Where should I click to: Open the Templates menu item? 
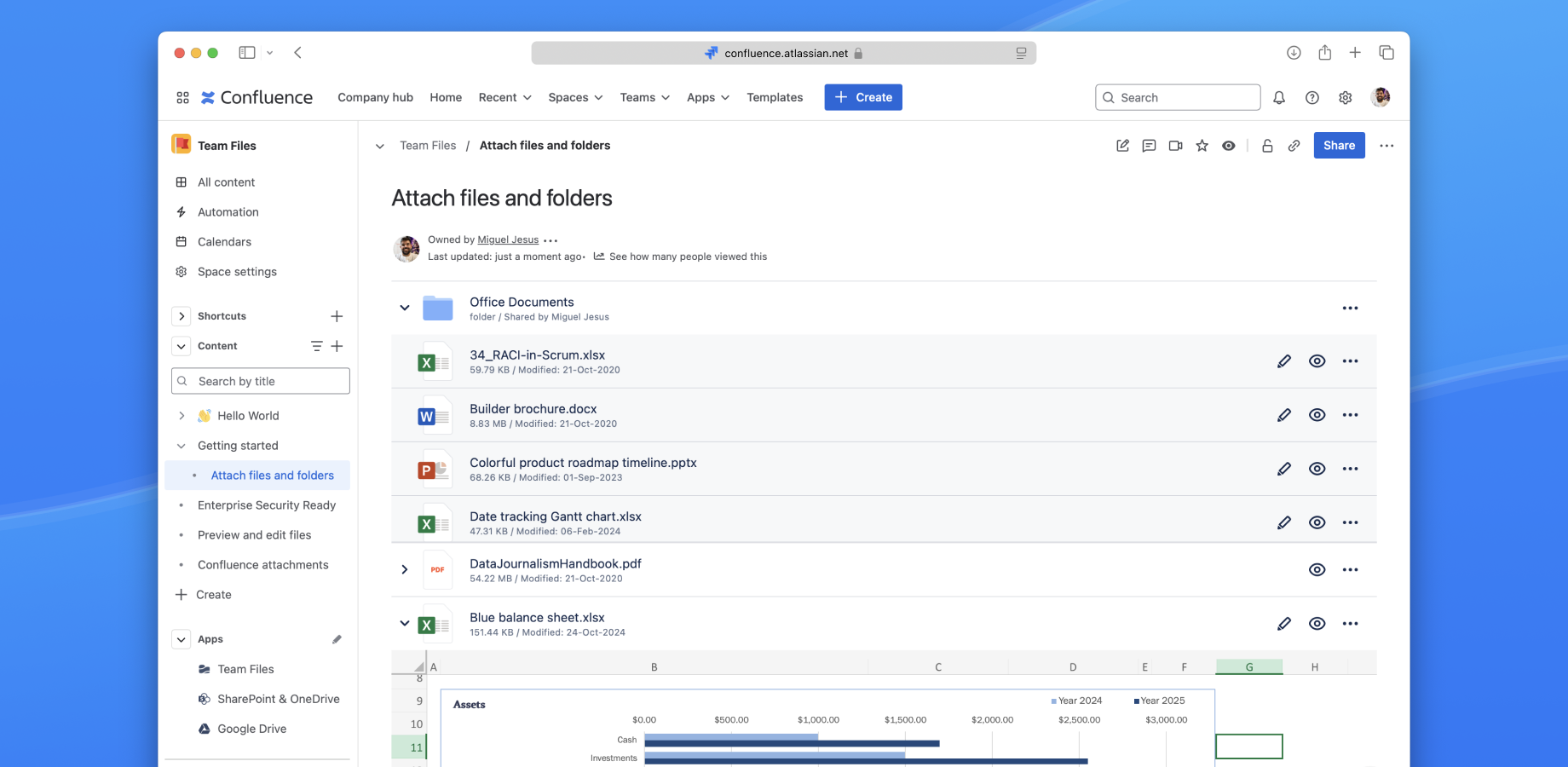pos(775,98)
